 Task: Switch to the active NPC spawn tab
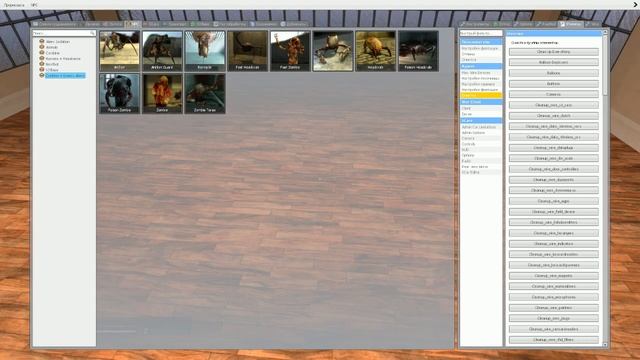pyautogui.click(x=133, y=24)
